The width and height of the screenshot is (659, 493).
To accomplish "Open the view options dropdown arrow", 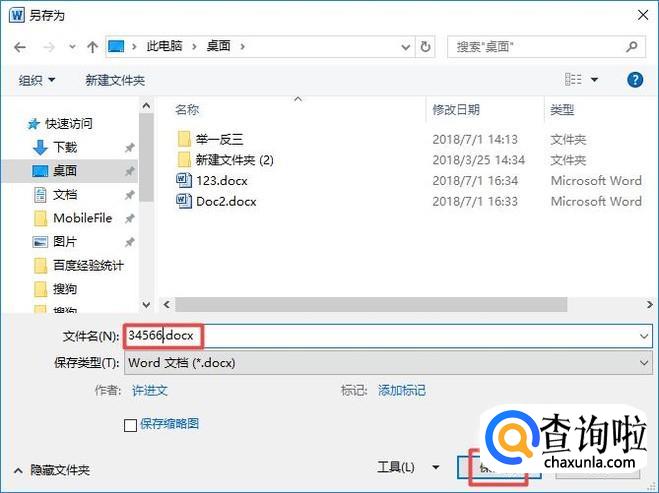I will coord(594,79).
